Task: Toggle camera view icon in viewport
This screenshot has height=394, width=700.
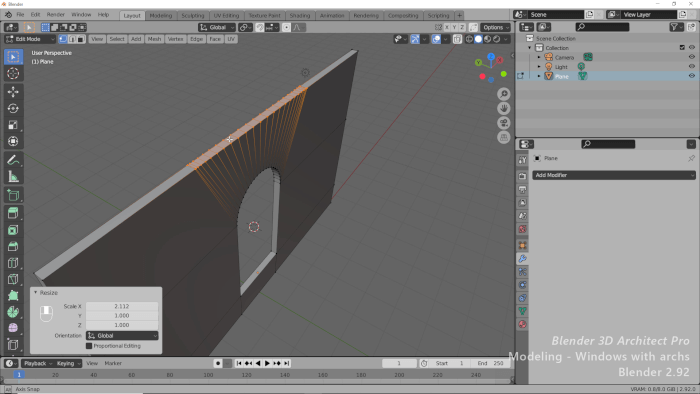Action: coord(504,123)
